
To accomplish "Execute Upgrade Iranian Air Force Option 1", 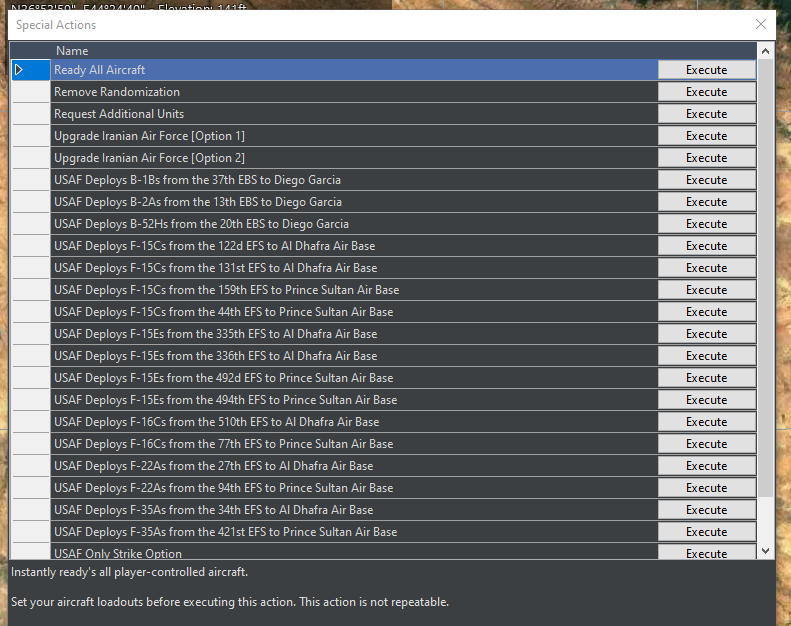I will (x=707, y=136).
